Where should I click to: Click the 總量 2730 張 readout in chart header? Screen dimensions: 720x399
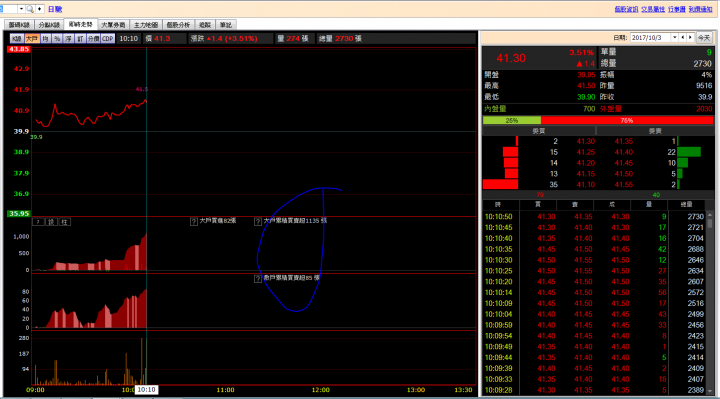coord(340,39)
